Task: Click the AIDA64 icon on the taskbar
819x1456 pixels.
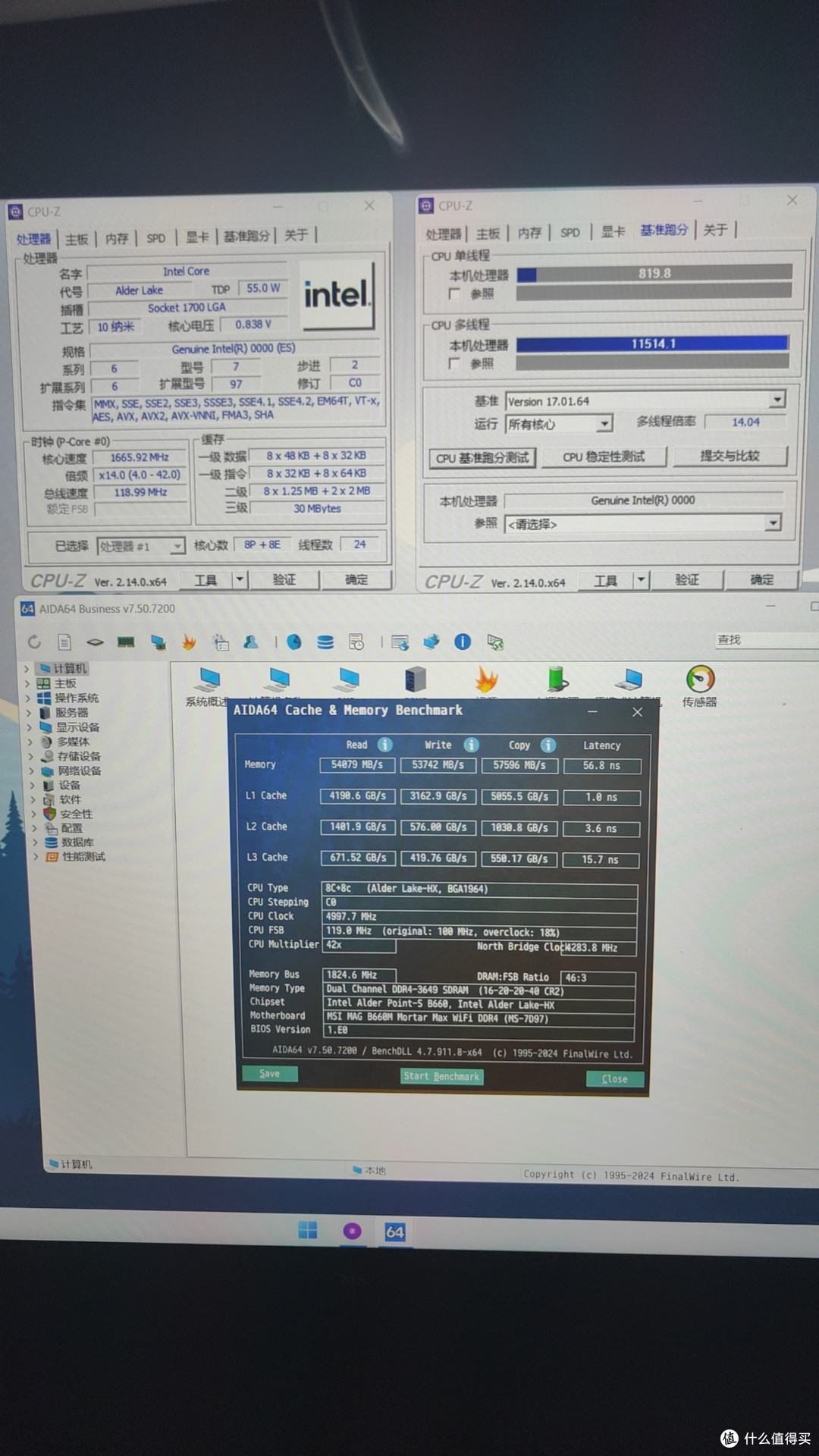Action: pos(395,1232)
